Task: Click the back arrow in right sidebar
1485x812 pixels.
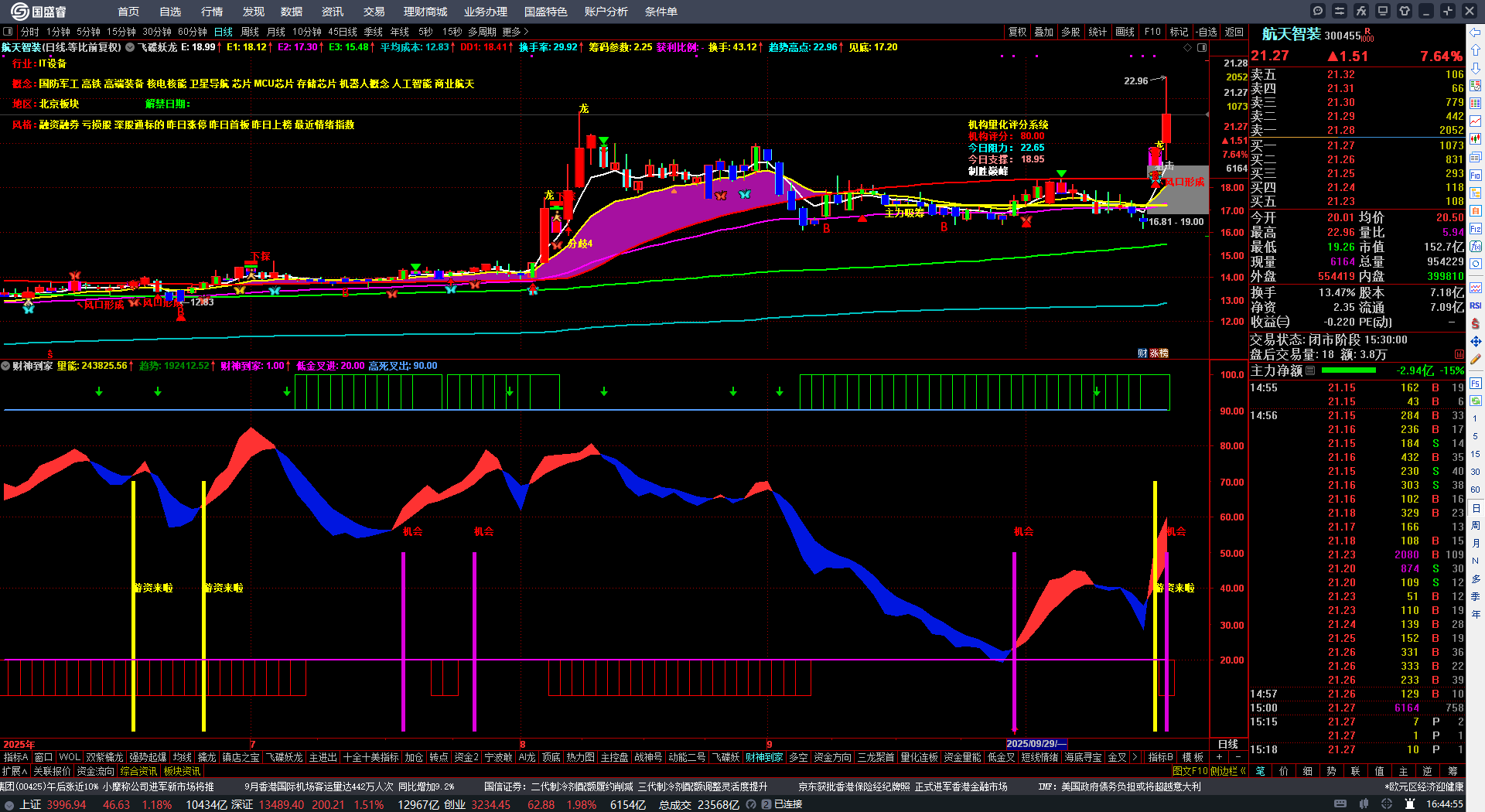Action: coord(1476,32)
